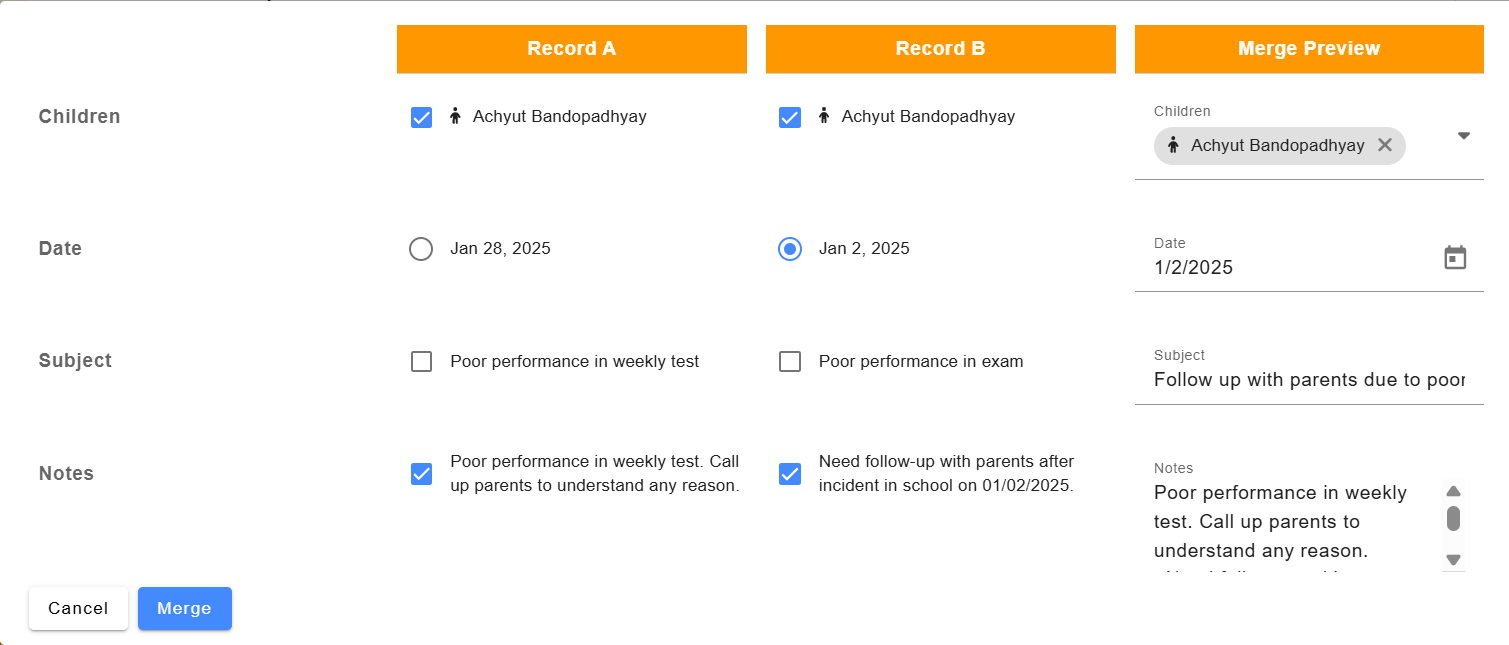Viewport: 1509px width, 645px height.
Task: Click the person icon inside the Children chip
Action: click(x=1171, y=145)
